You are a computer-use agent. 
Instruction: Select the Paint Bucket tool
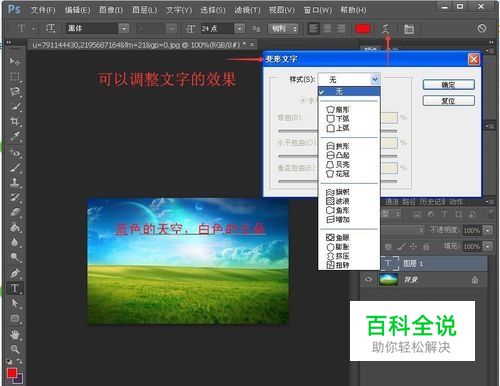click(15, 227)
